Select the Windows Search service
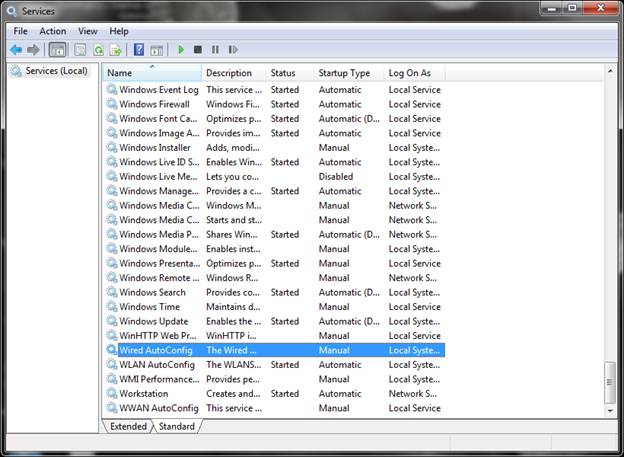 [275, 292]
